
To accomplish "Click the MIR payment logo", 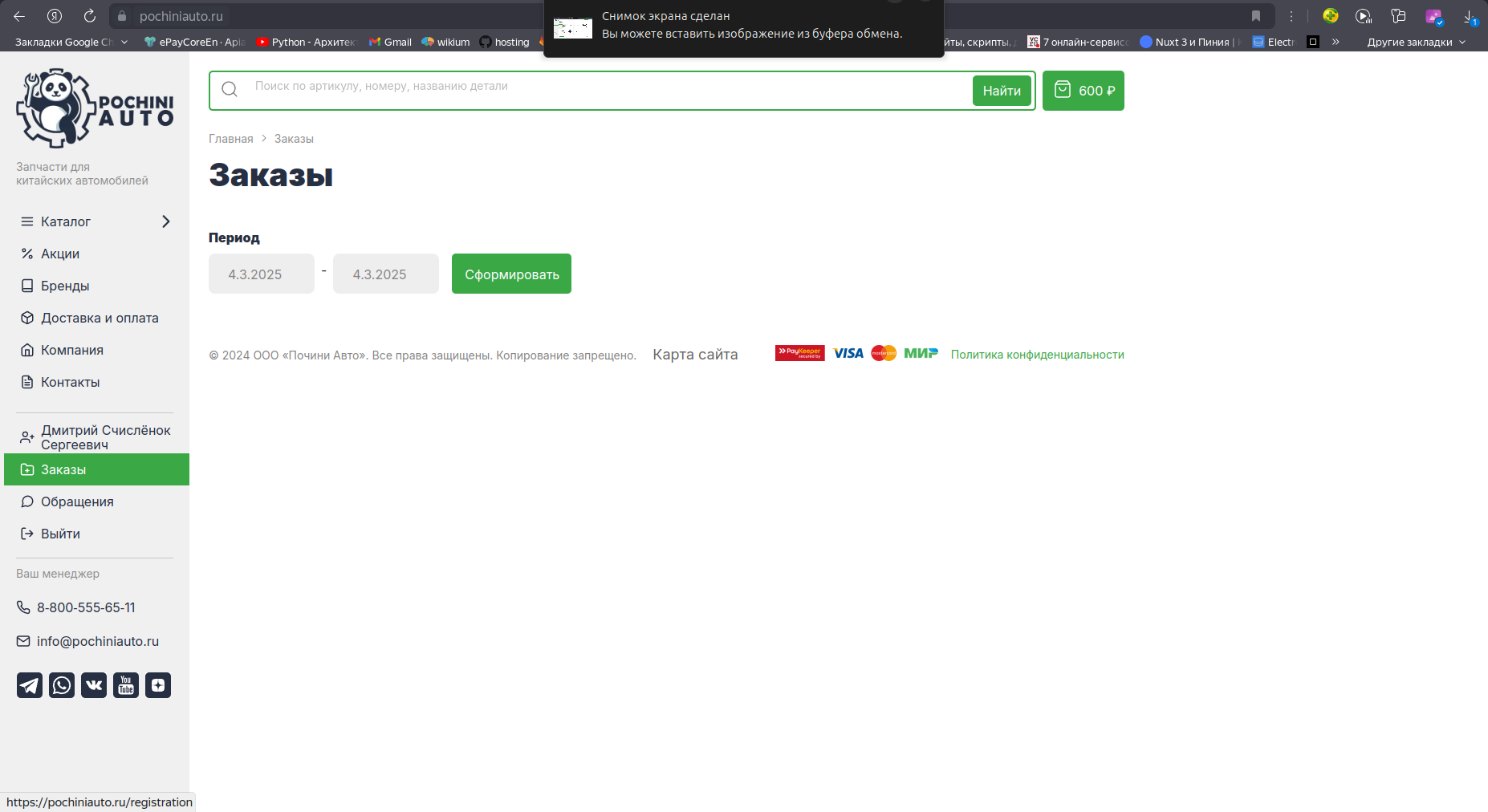I will pos(921,353).
